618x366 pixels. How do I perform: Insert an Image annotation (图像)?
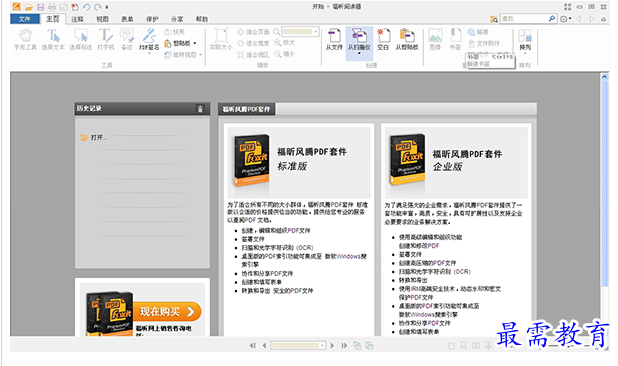(435, 39)
